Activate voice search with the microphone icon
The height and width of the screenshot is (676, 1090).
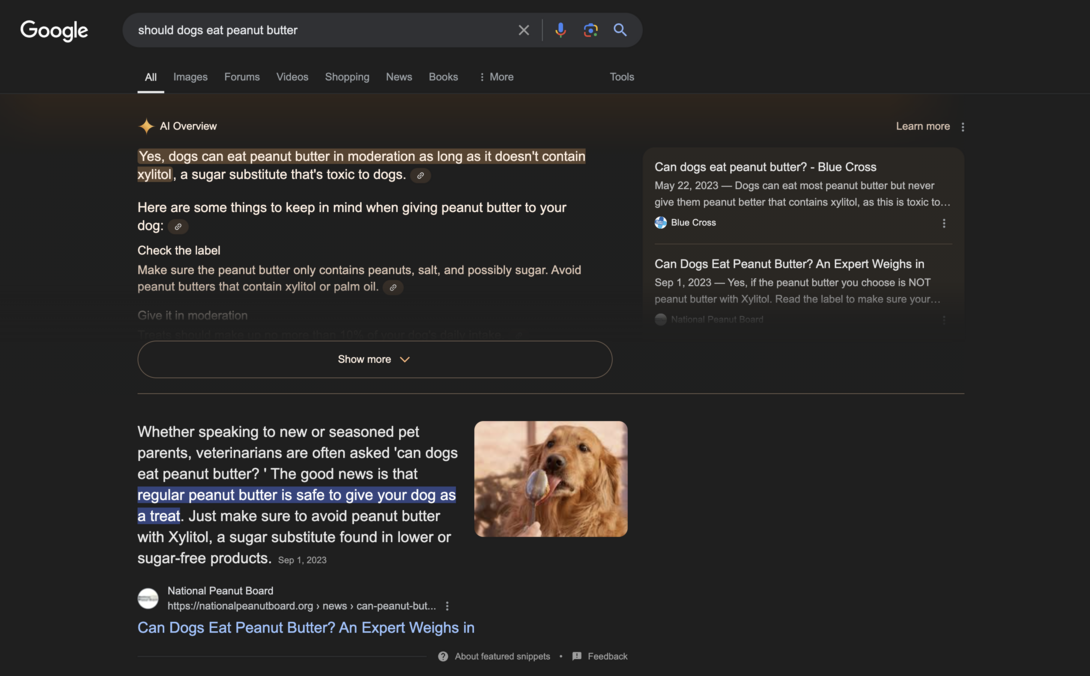[x=560, y=29]
